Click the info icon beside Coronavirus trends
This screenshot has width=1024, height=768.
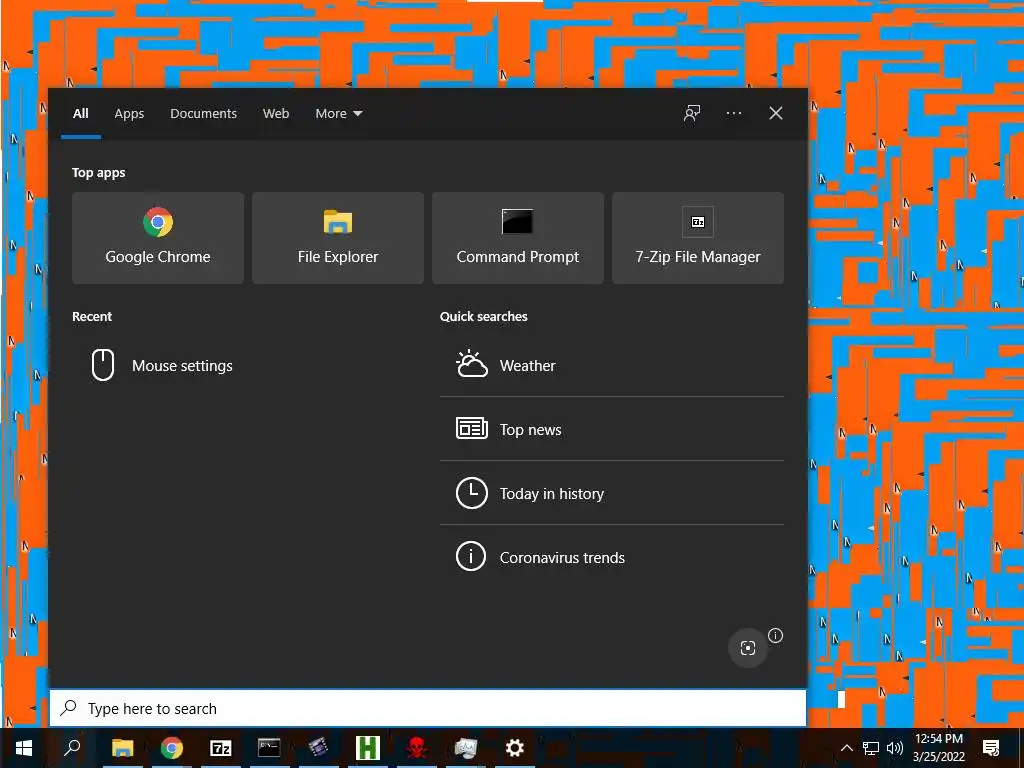(471, 557)
